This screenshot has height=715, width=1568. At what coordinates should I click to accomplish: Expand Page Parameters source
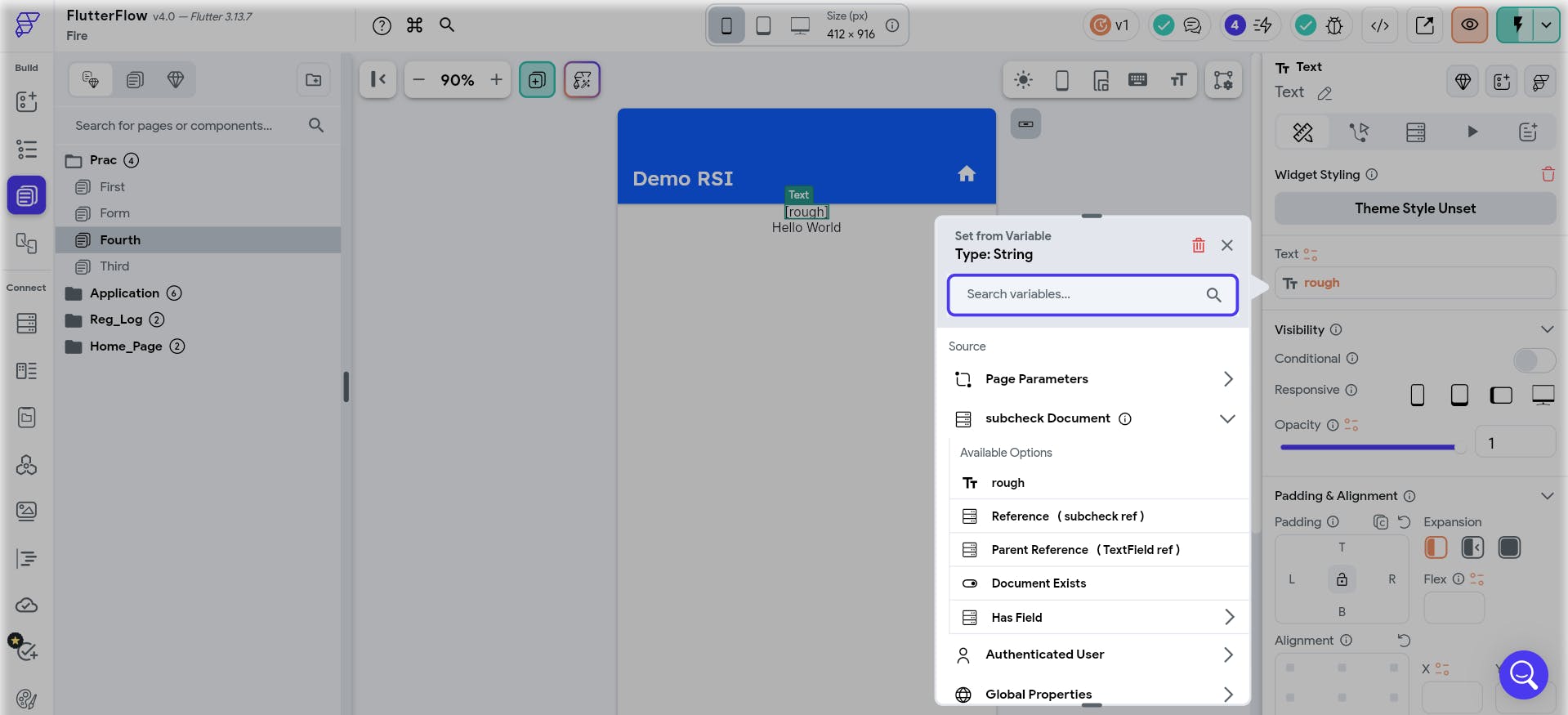pos(1094,379)
